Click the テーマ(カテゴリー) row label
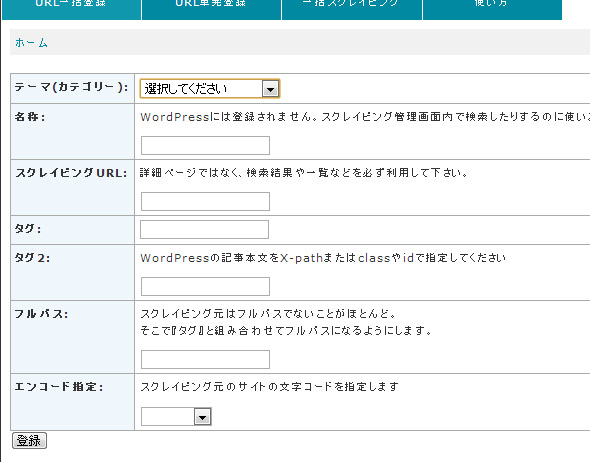Viewport: 590px width, 462px height. pyautogui.click(x=71, y=87)
